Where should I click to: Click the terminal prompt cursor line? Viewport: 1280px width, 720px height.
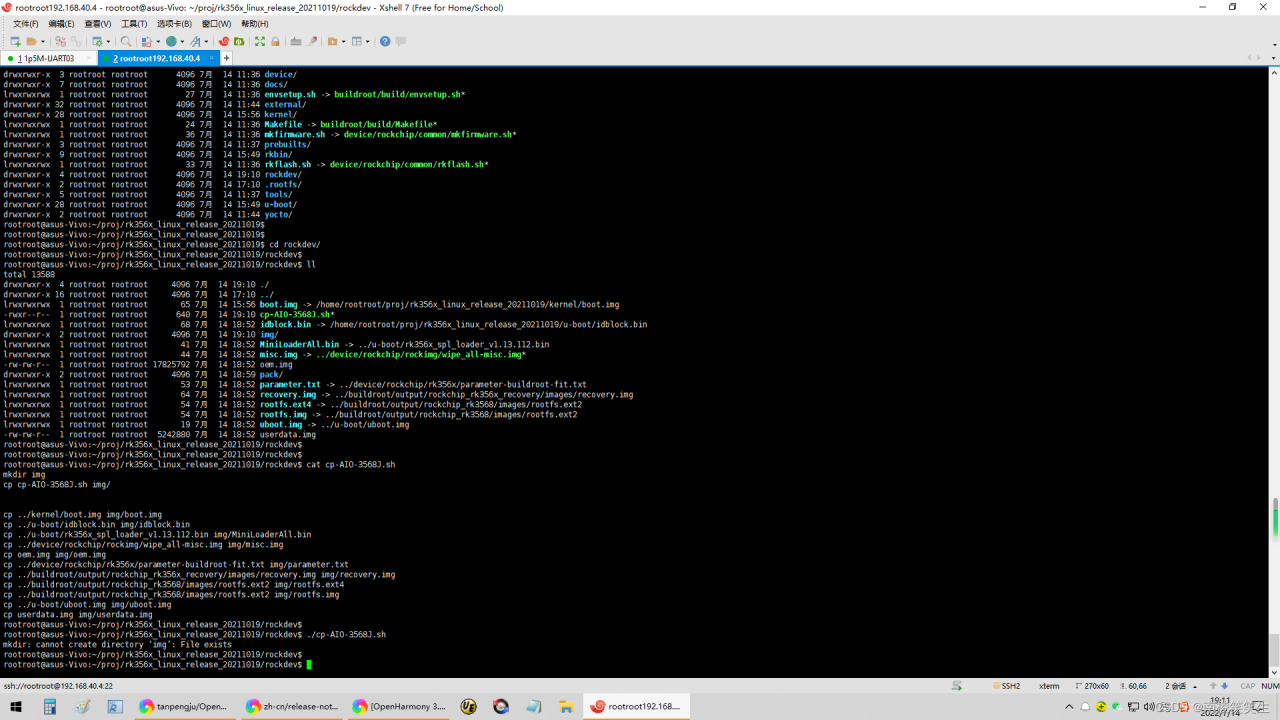tap(156, 664)
